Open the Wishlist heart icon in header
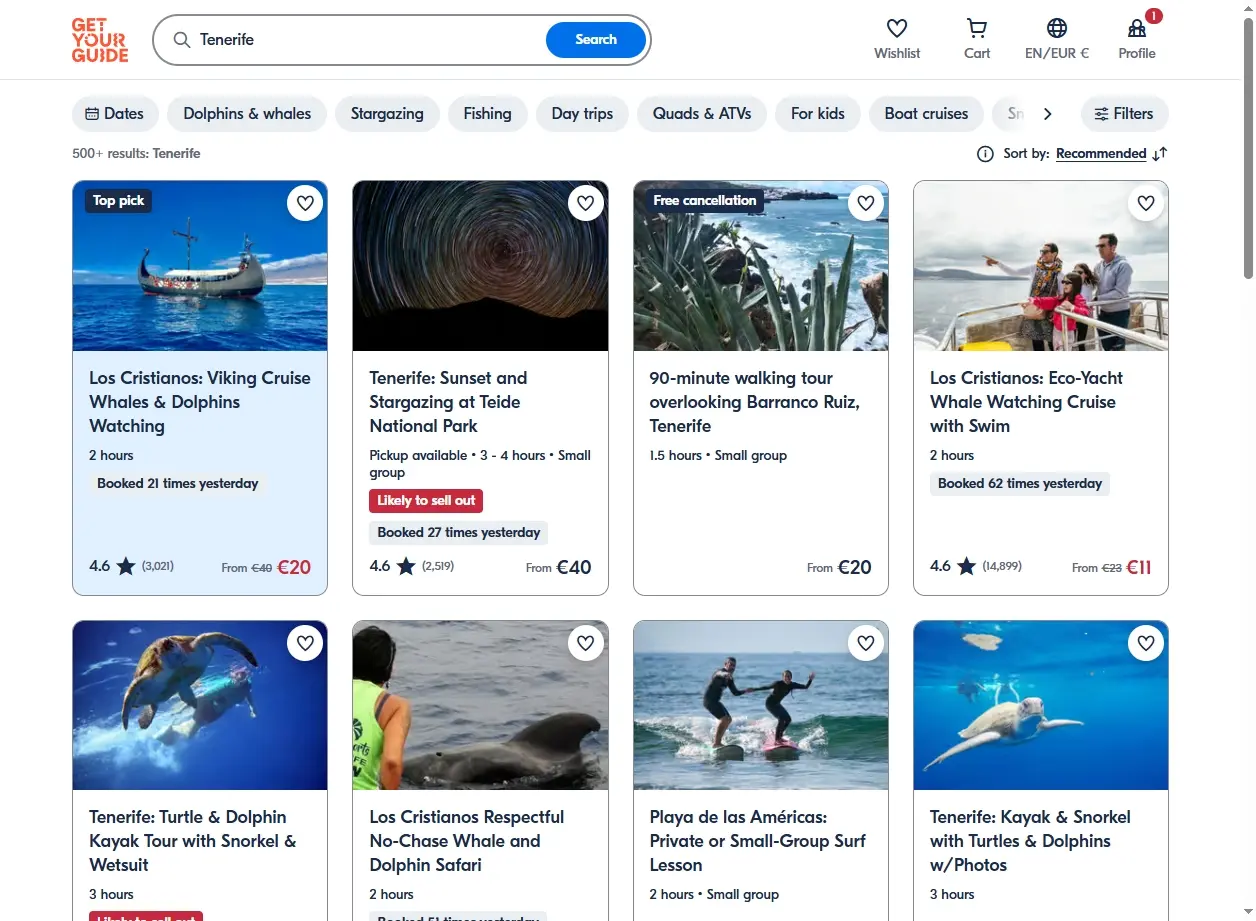The image size is (1256, 921). [x=897, y=28]
